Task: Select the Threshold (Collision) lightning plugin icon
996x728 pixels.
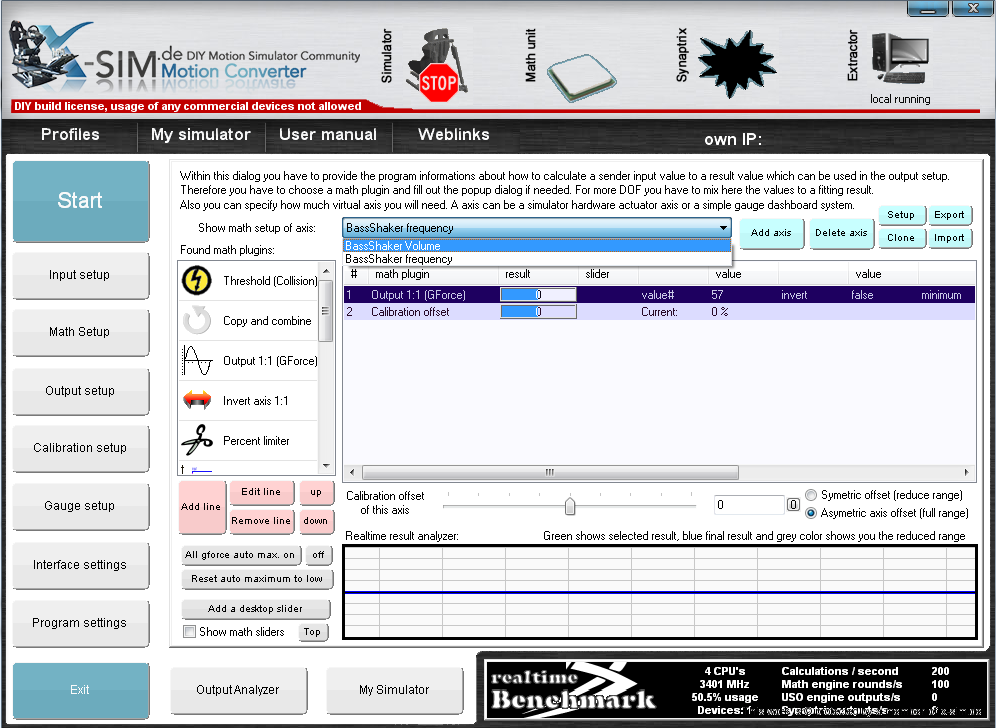Action: [x=197, y=281]
